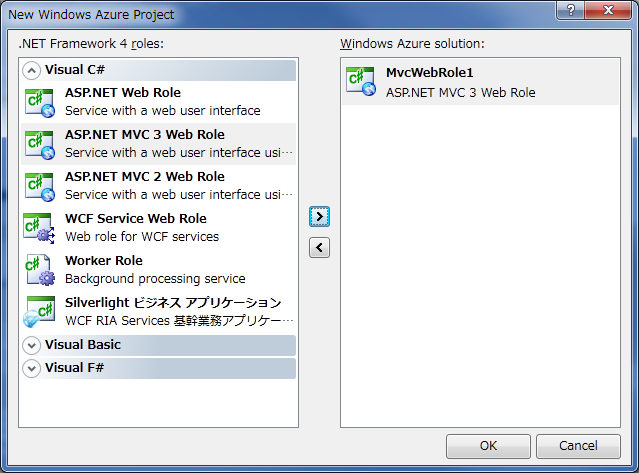Screen dimensions: 639x473
Task: Click the Silverlight business application icon
Action: pos(40,311)
